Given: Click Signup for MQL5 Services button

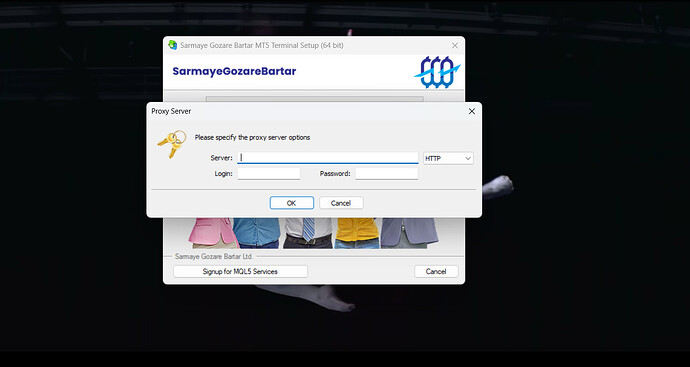Looking at the screenshot, I should (x=240, y=272).
